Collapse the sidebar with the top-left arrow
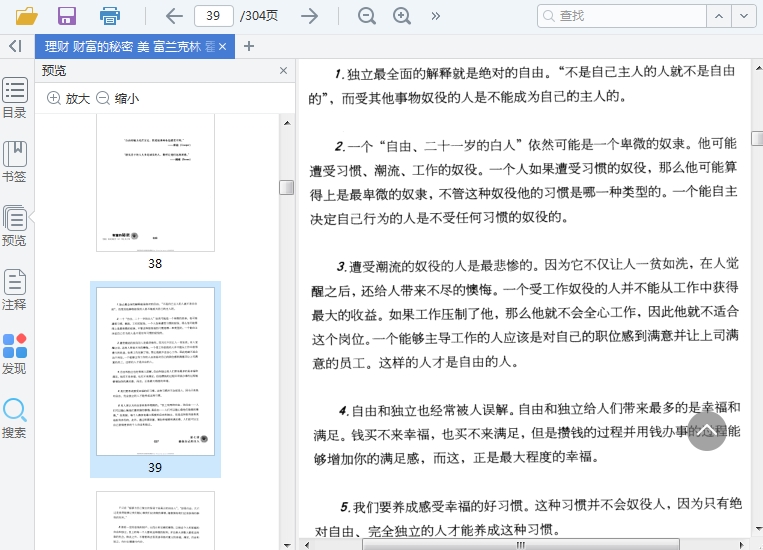 [x=15, y=46]
